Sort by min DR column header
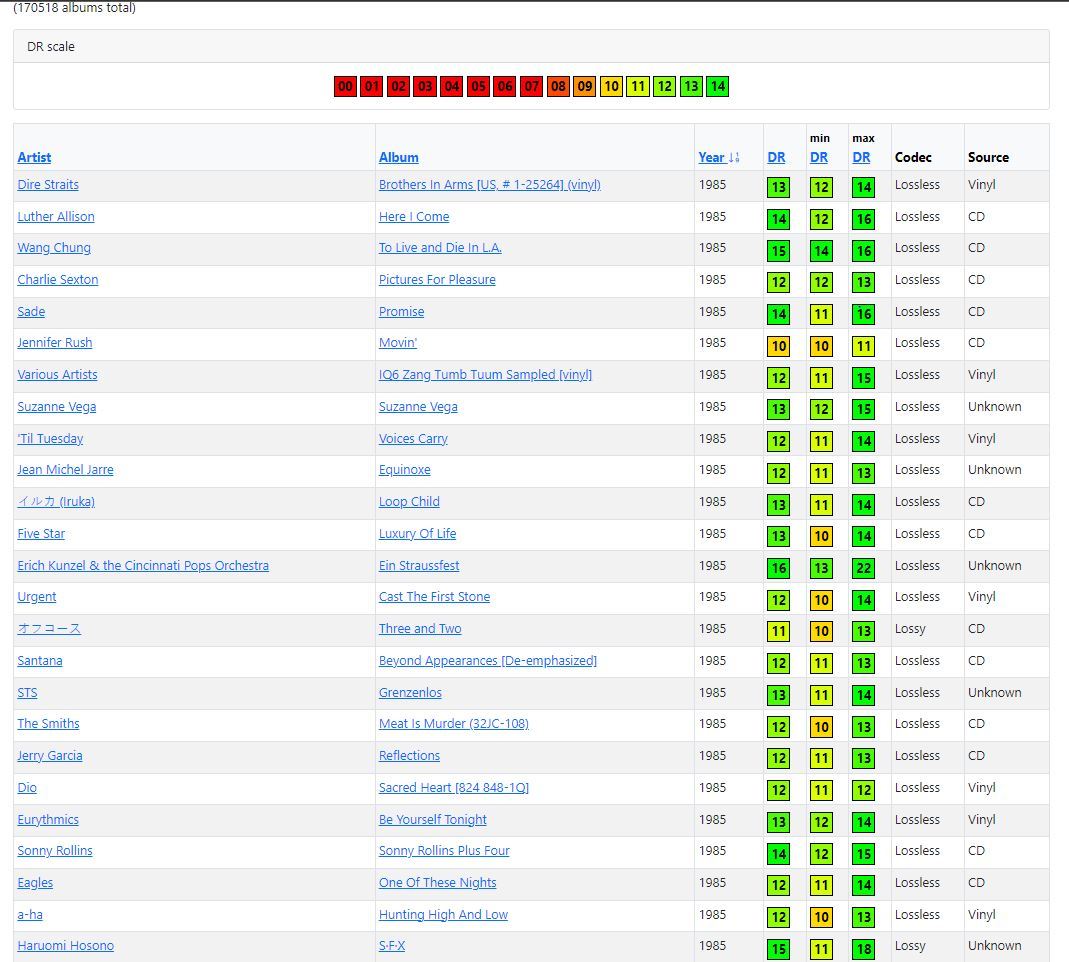The width and height of the screenshot is (1069, 962). pyautogui.click(x=819, y=157)
